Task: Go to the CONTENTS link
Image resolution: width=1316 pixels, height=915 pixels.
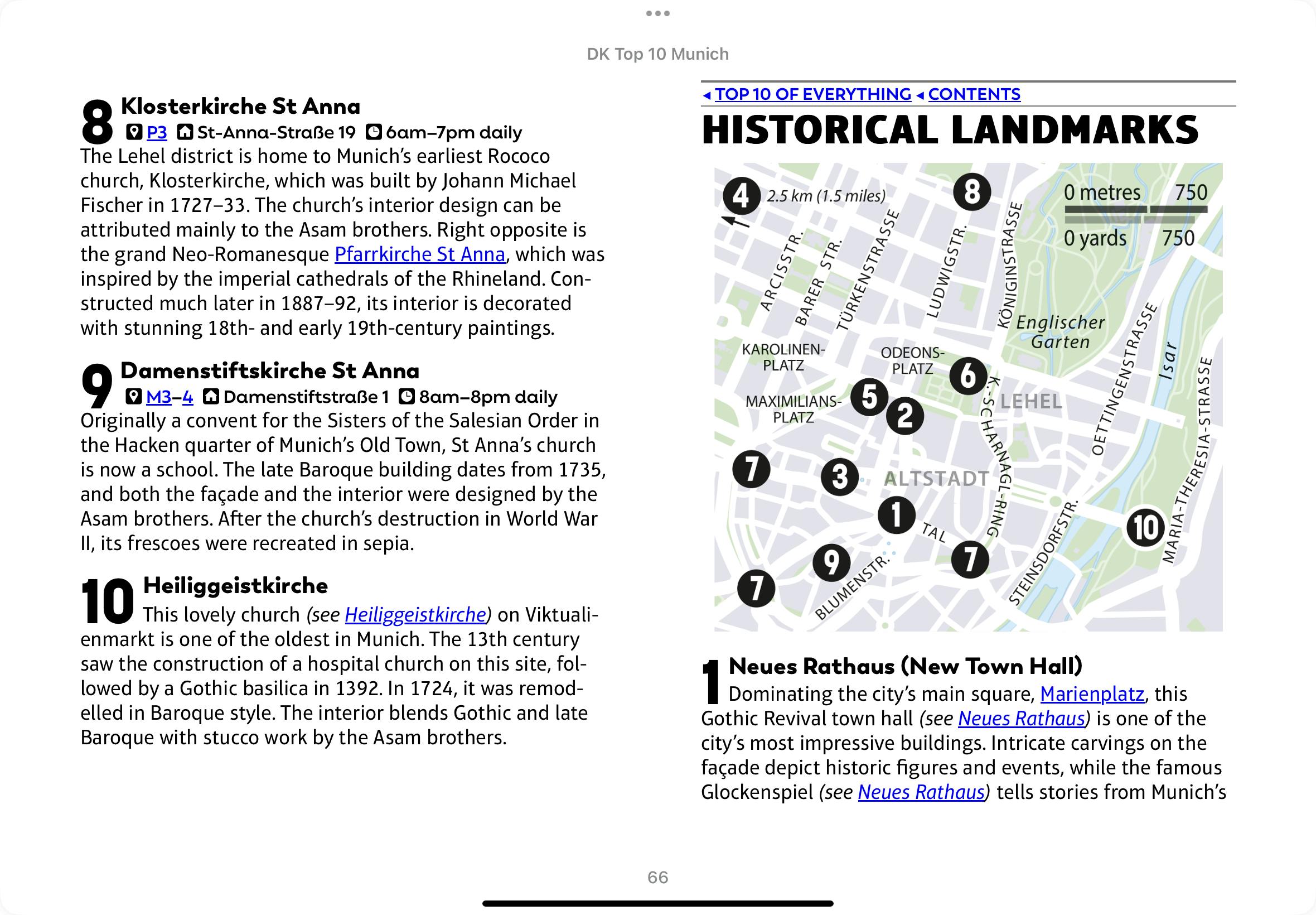Action: pyautogui.click(x=974, y=94)
